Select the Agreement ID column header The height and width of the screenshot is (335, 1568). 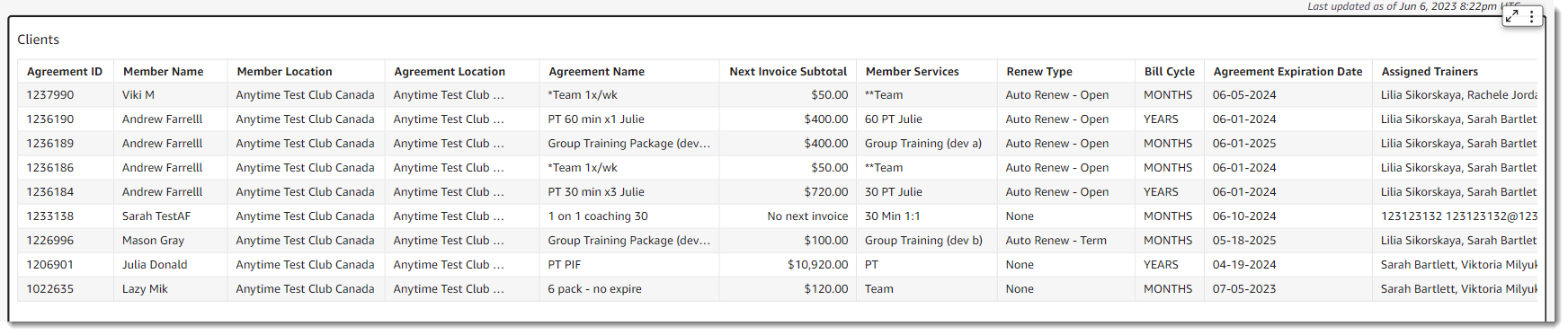click(65, 71)
